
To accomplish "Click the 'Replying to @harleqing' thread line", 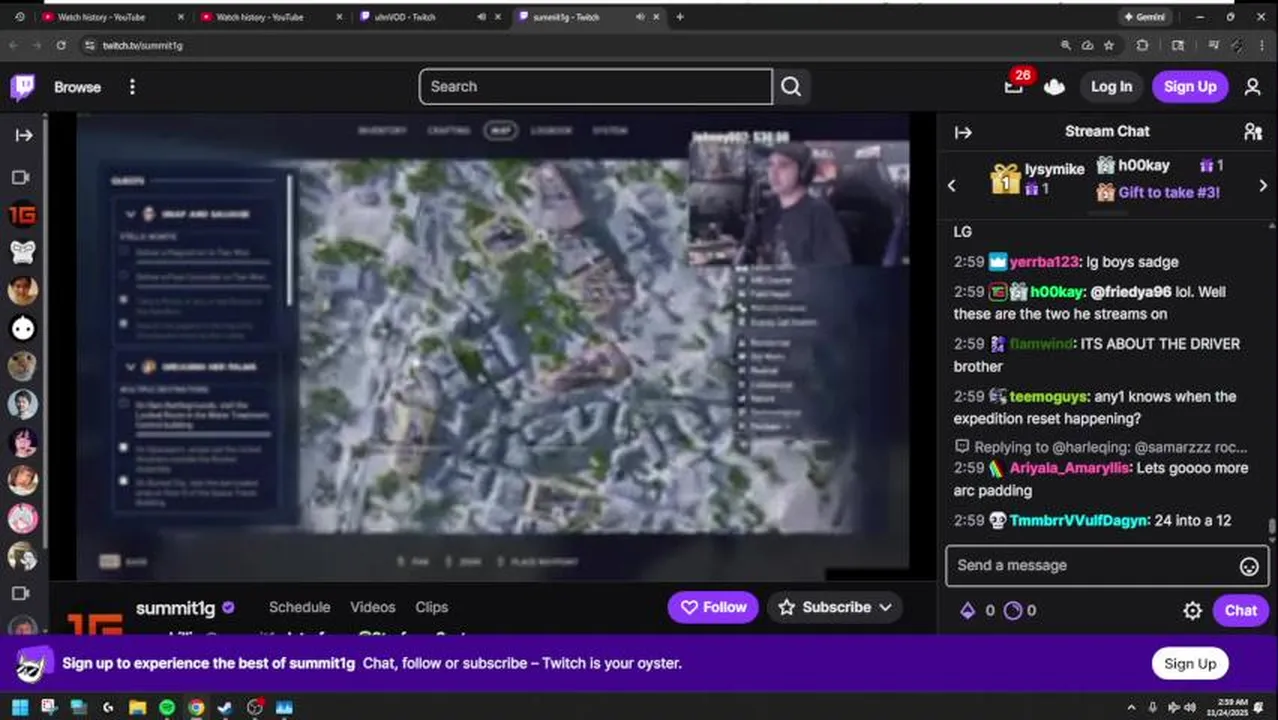I will point(1101,447).
